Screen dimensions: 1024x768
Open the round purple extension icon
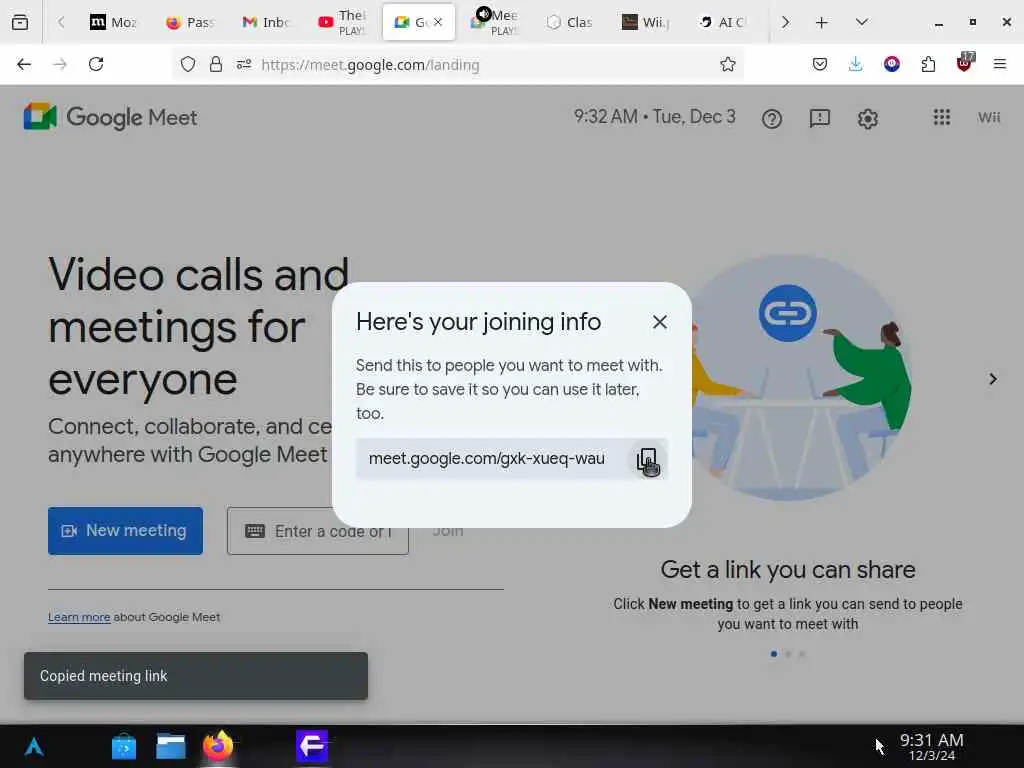coord(892,64)
